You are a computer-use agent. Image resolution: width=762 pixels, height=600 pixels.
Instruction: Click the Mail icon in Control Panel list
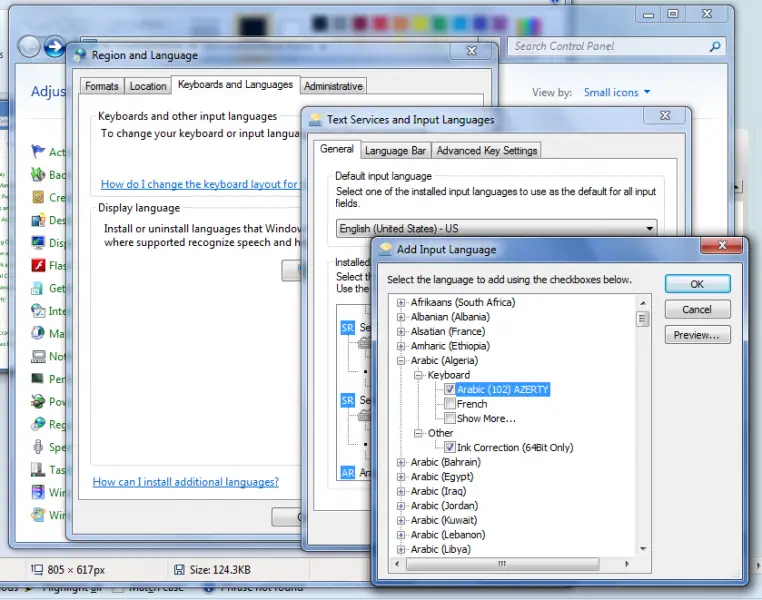(38, 333)
